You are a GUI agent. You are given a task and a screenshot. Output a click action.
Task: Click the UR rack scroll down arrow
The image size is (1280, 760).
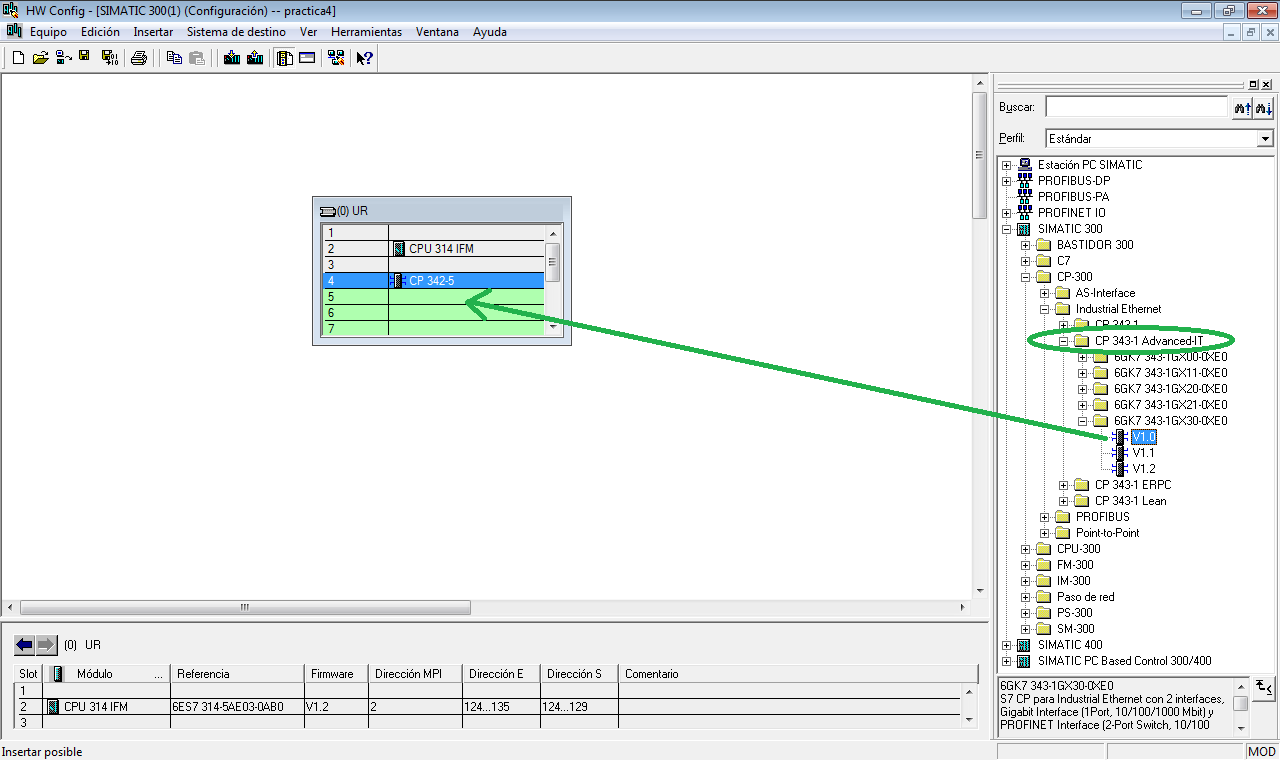pos(552,326)
